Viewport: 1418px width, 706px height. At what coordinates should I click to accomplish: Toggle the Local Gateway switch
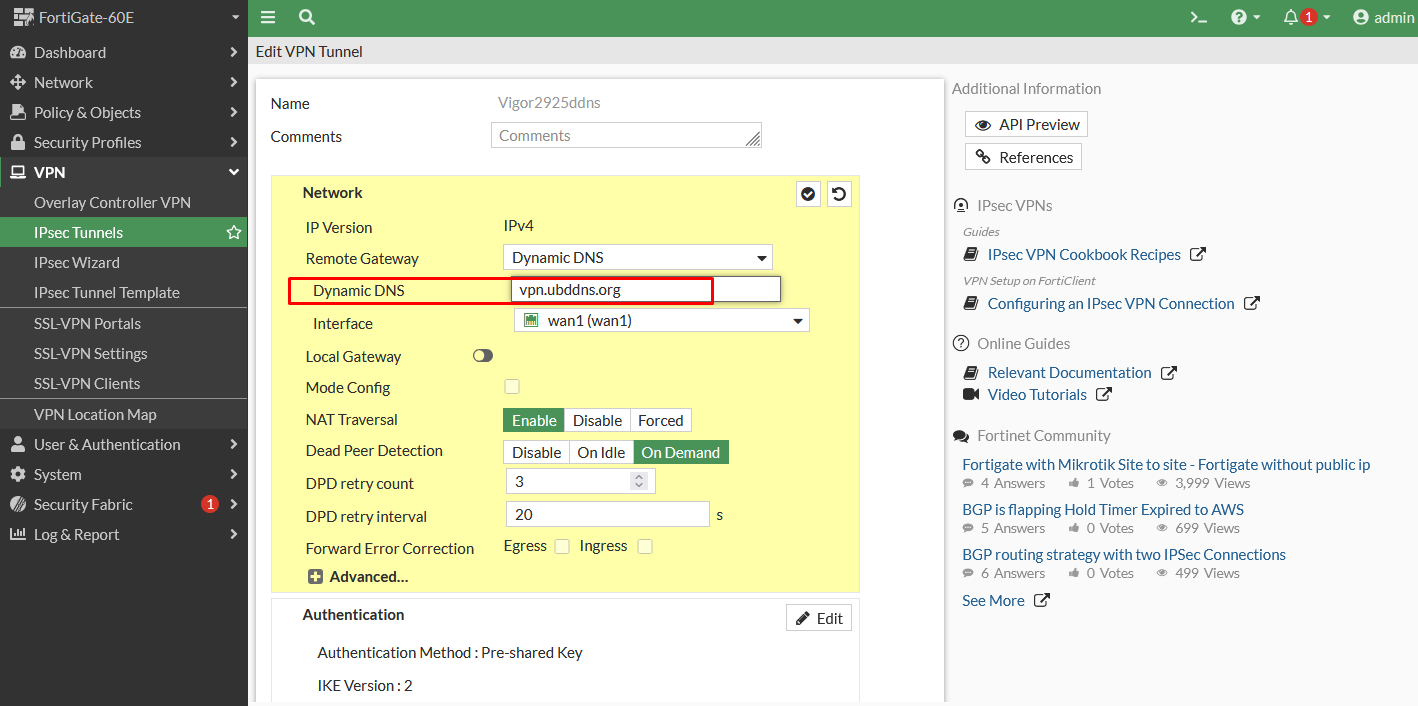(x=483, y=356)
